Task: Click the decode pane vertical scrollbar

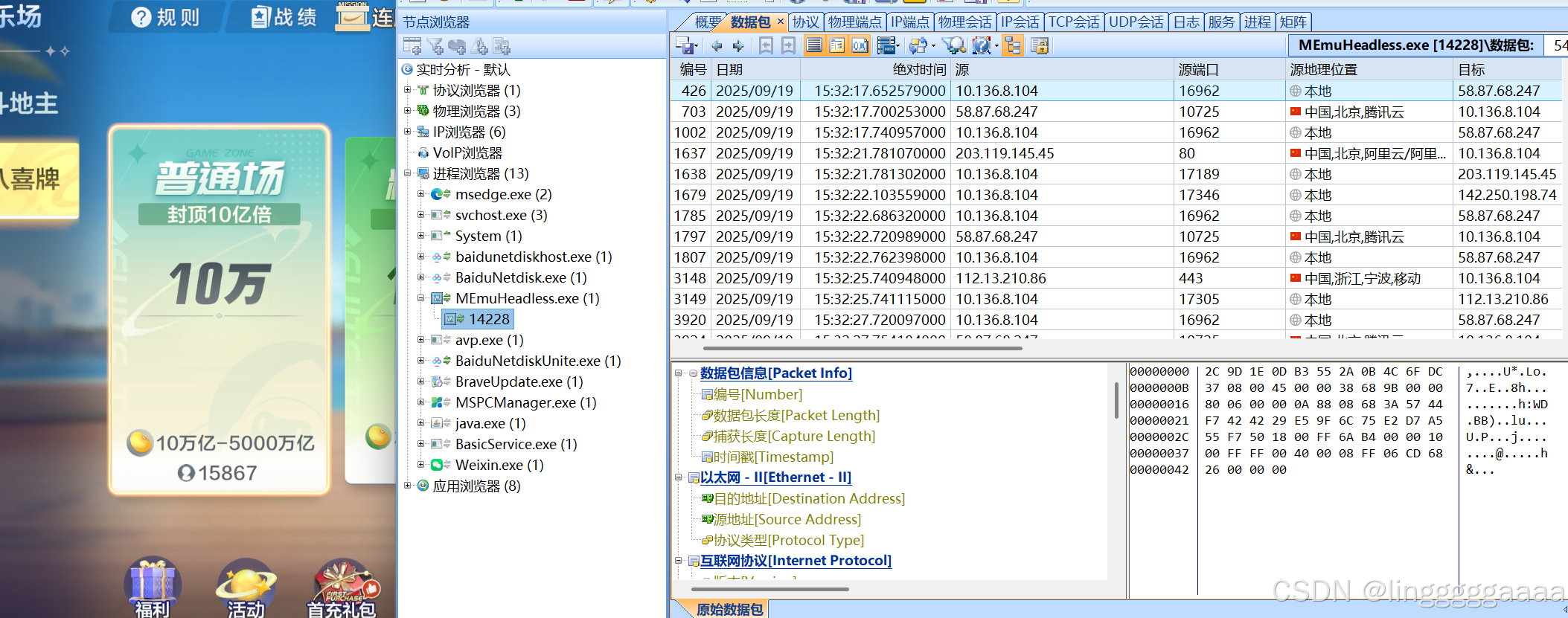Action: tap(1116, 400)
